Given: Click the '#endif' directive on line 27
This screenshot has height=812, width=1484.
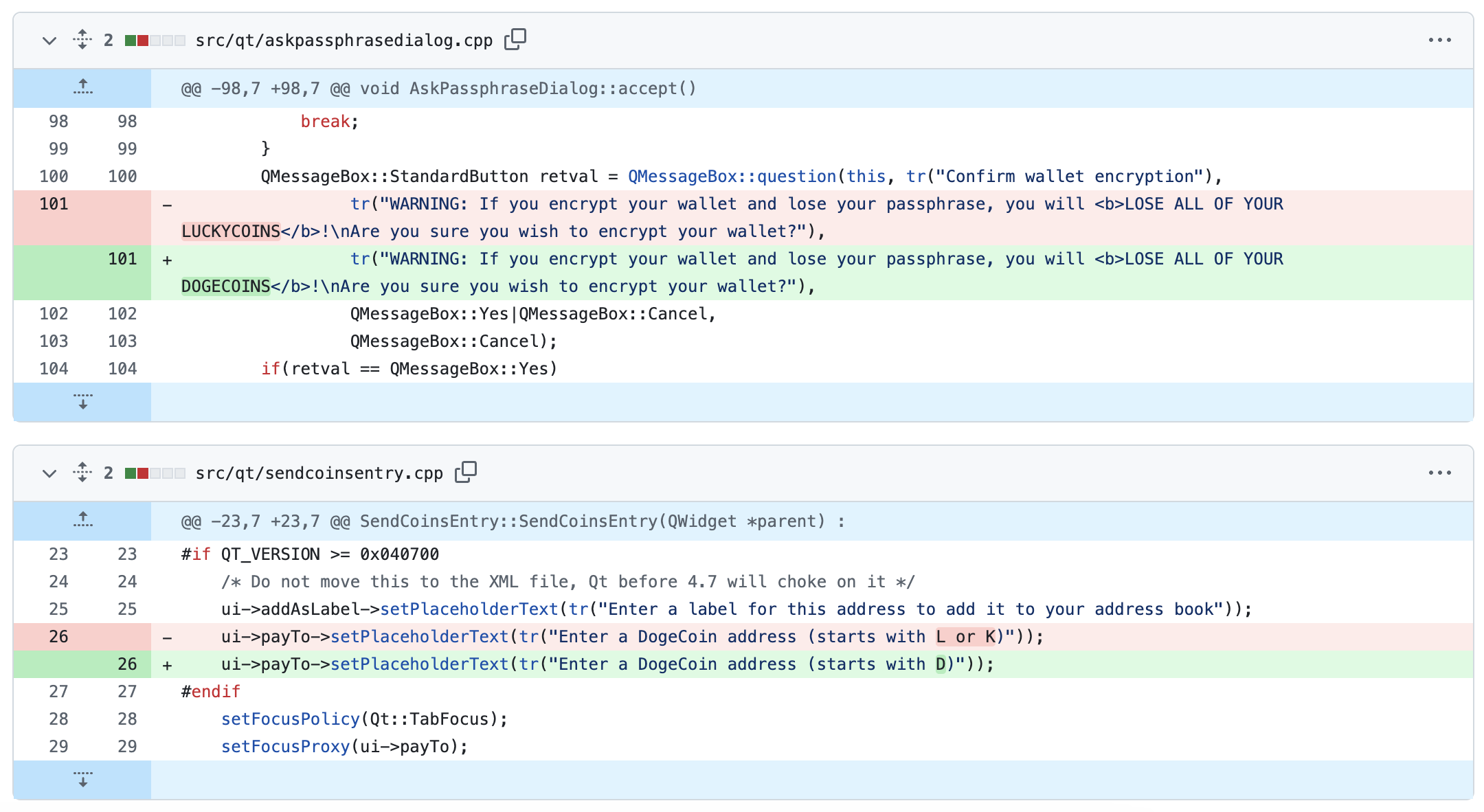Looking at the screenshot, I should 211,692.
